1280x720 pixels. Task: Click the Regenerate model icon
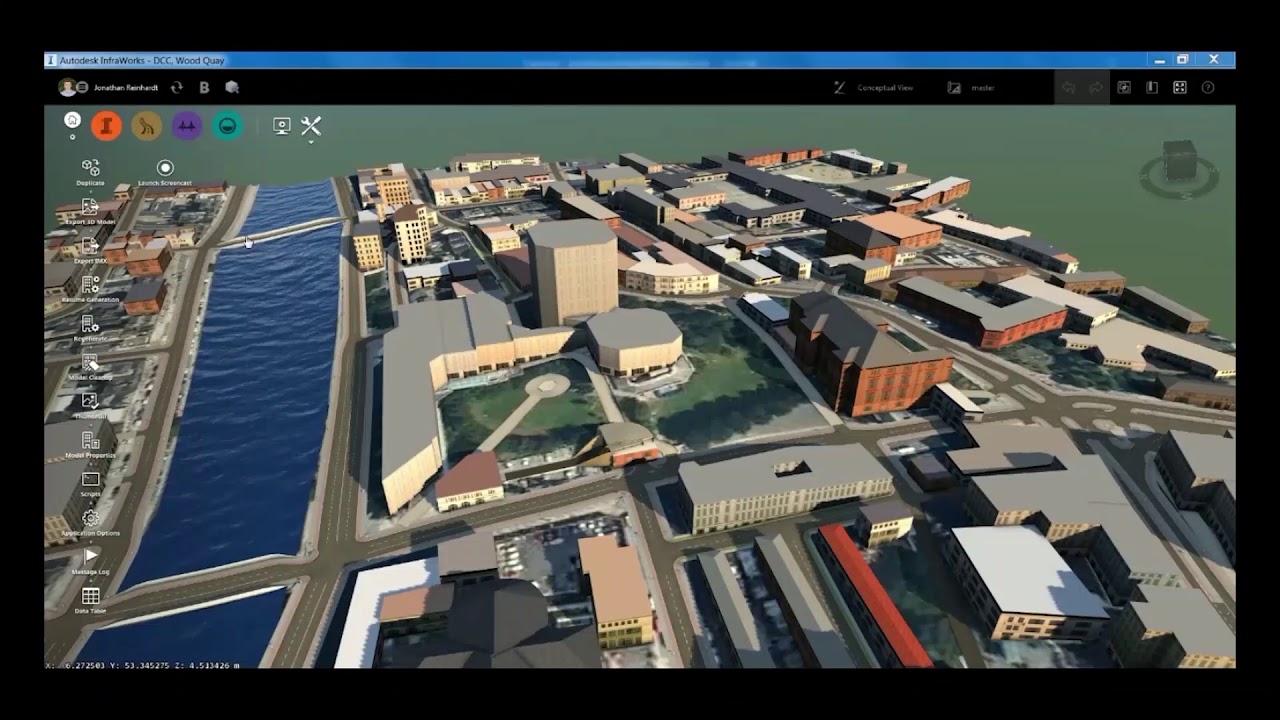(90, 326)
